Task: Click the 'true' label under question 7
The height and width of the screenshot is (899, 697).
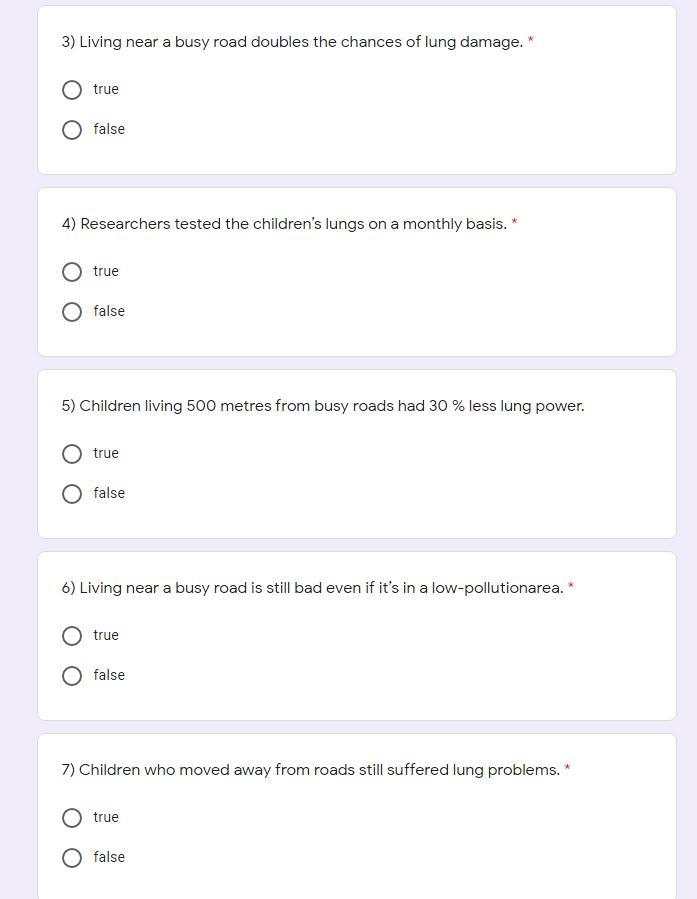Action: point(106,817)
